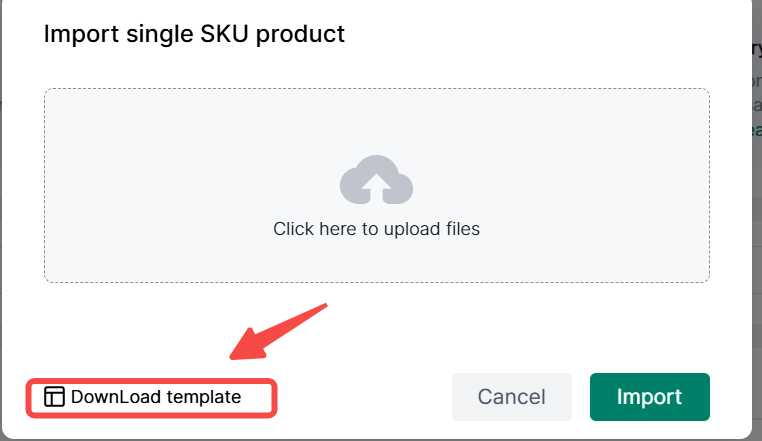
Task: Click the word "template" in the download link
Action: point(204,397)
